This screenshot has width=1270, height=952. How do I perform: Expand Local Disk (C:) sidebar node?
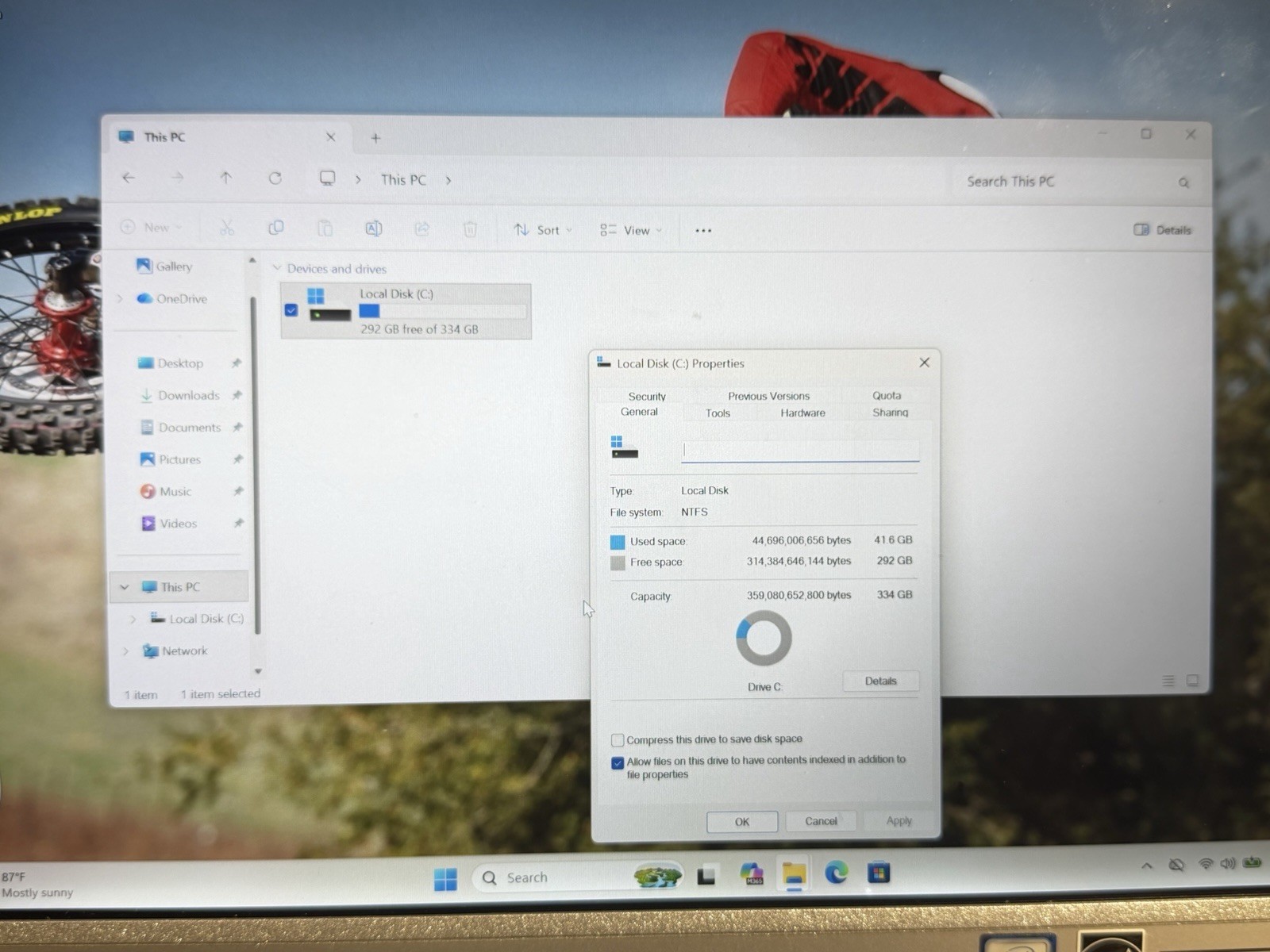[x=133, y=619]
